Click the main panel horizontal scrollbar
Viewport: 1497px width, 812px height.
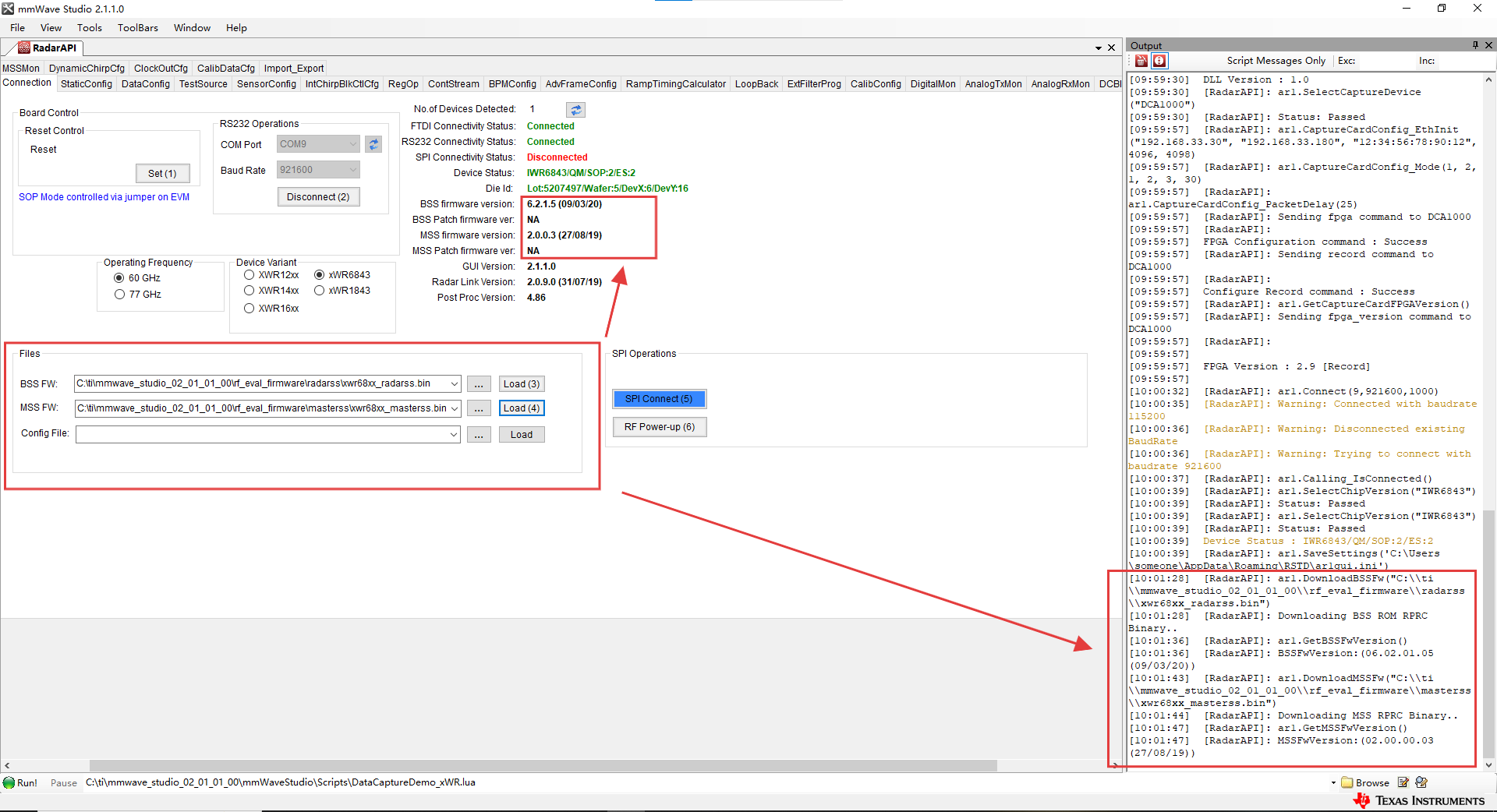[x=543, y=766]
